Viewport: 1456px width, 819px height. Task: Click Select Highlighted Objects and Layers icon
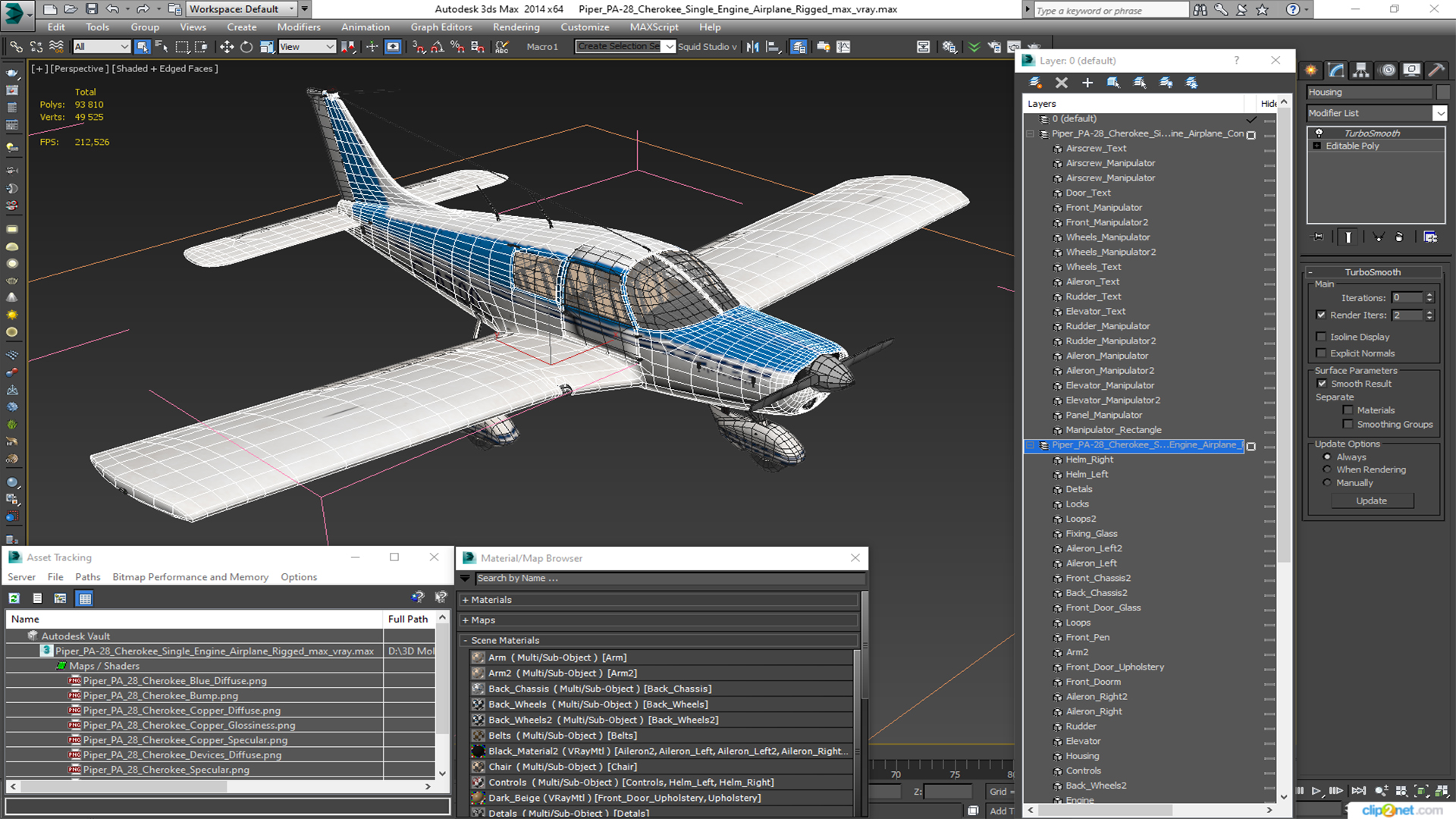pos(1113,83)
